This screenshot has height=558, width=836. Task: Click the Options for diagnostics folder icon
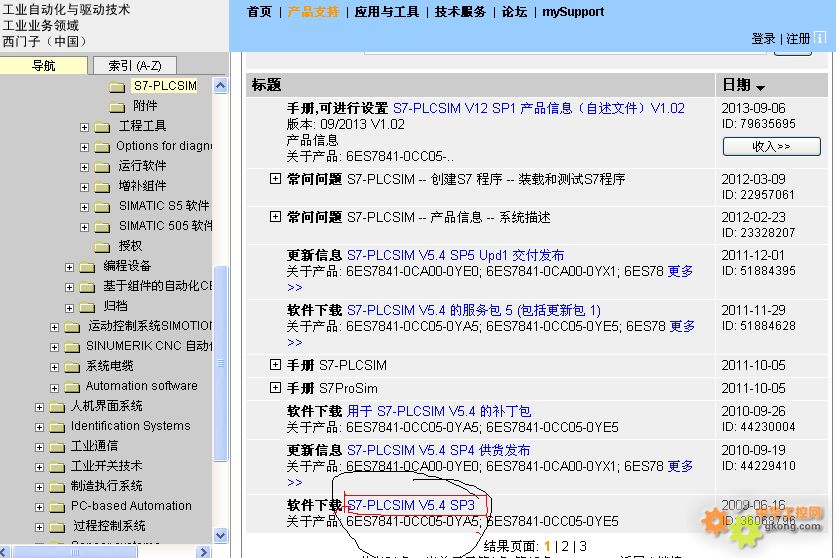102,147
